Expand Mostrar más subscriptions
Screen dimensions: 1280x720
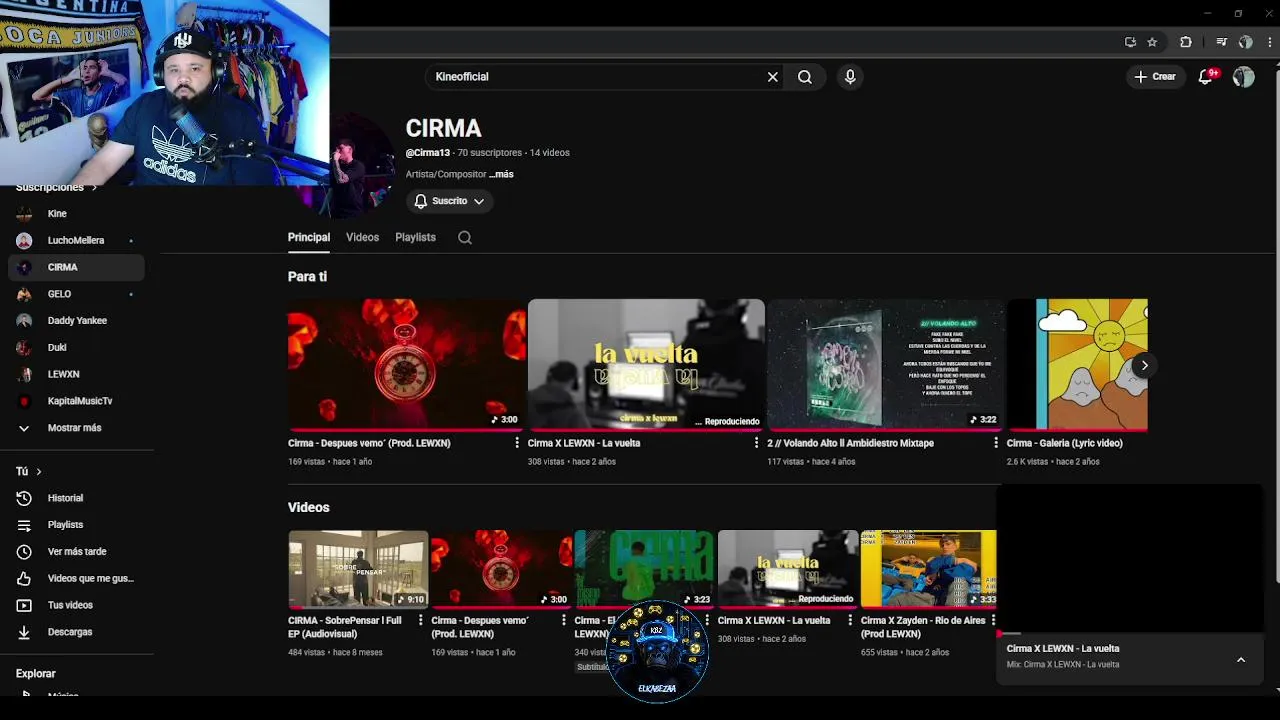point(77,428)
